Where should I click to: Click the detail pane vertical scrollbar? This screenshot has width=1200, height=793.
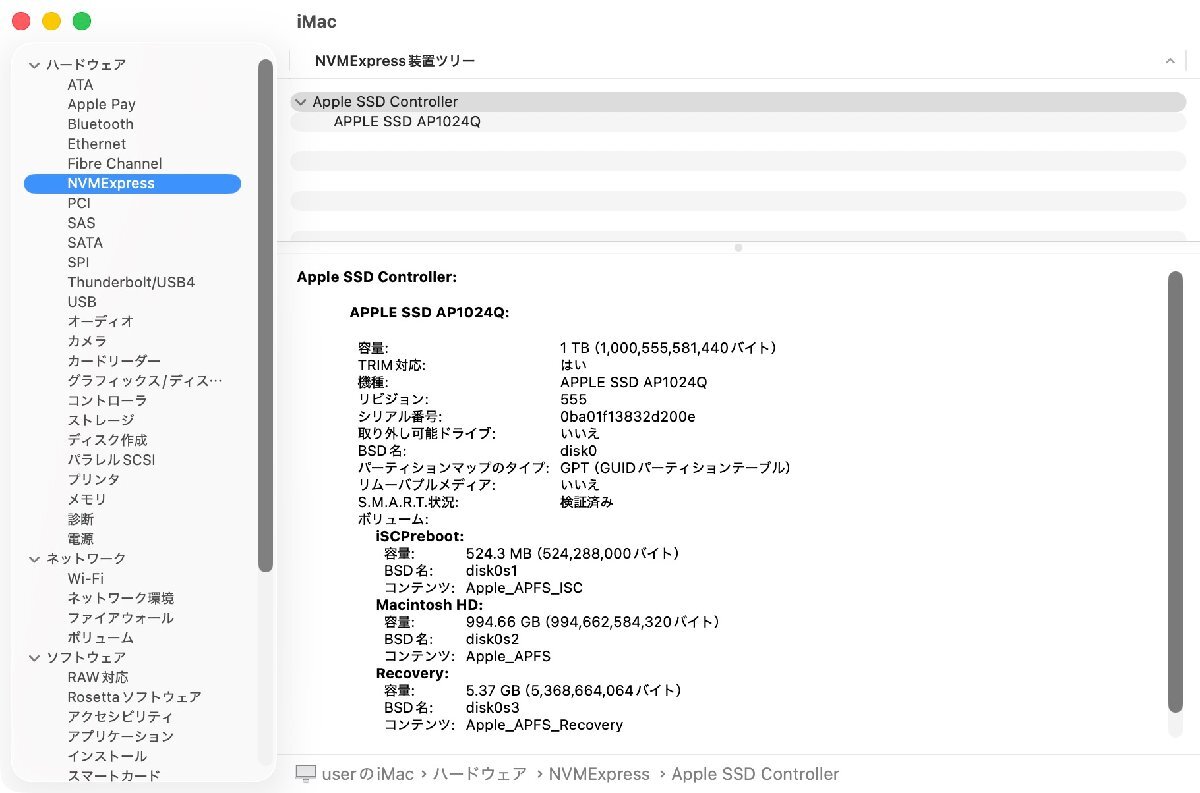1175,490
